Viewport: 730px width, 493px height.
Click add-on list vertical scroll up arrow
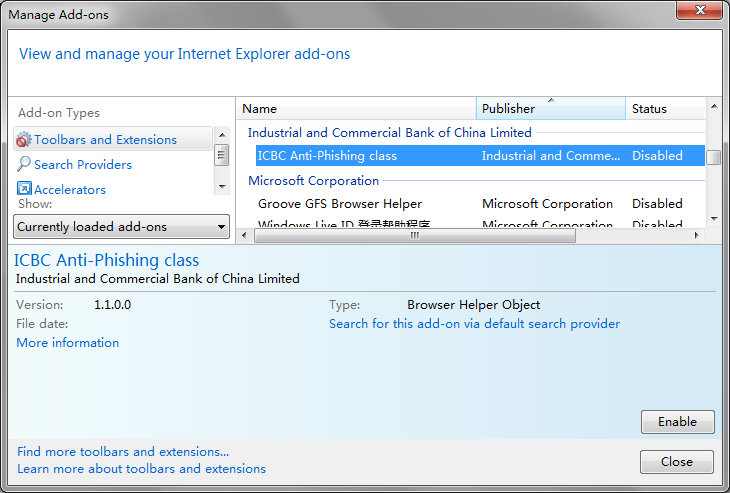pyautogui.click(x=714, y=107)
